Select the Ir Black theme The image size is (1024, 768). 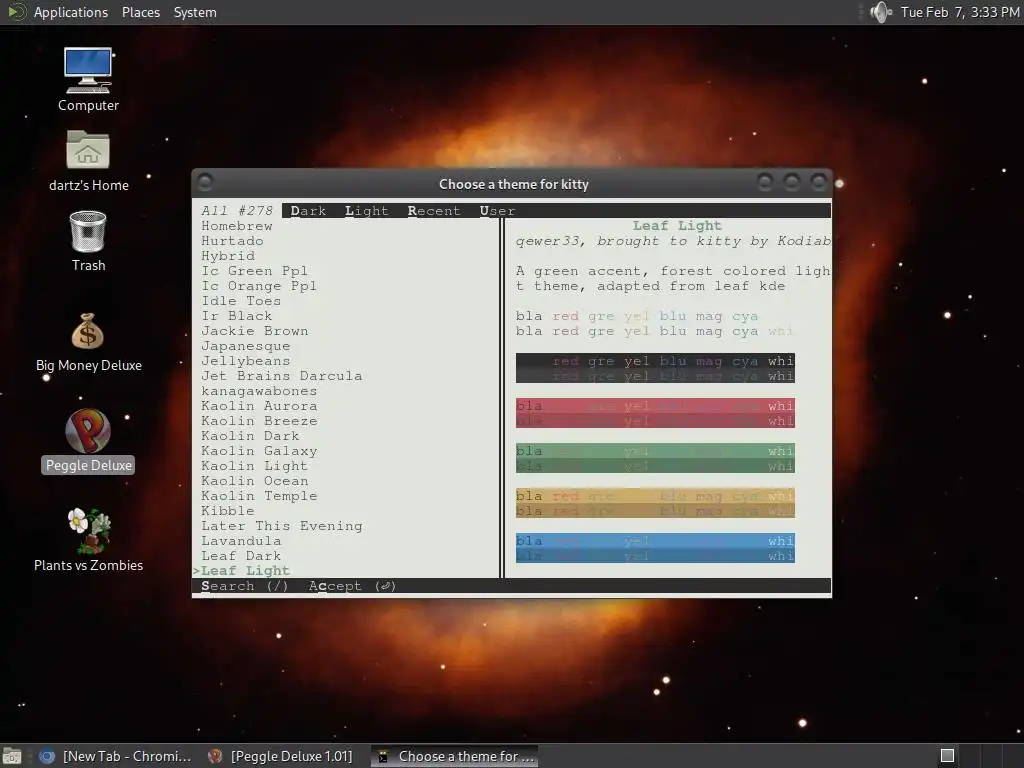(x=236, y=316)
